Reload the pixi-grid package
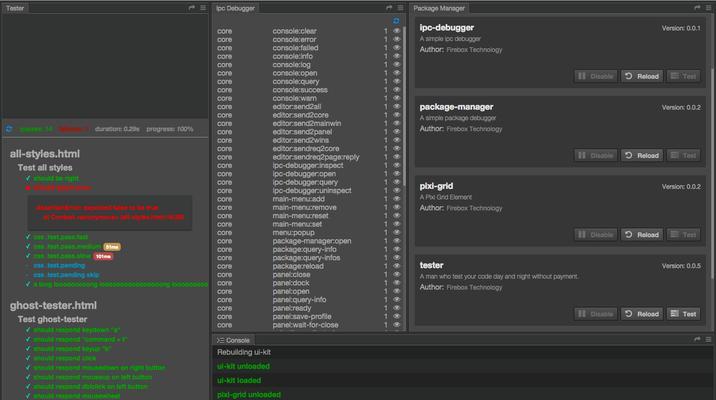 point(642,235)
